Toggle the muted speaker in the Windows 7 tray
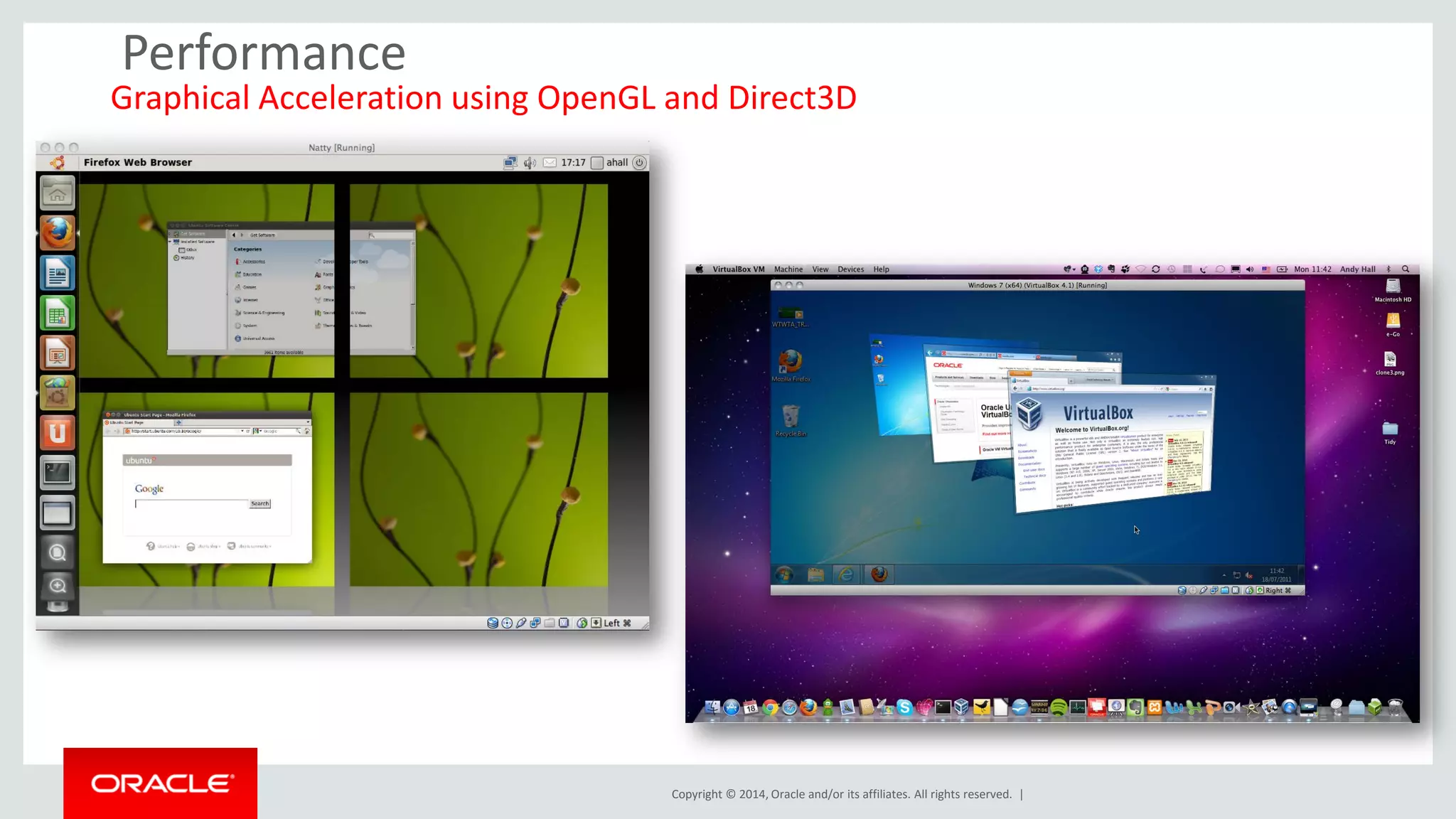The height and width of the screenshot is (819, 1456). click(x=1249, y=575)
